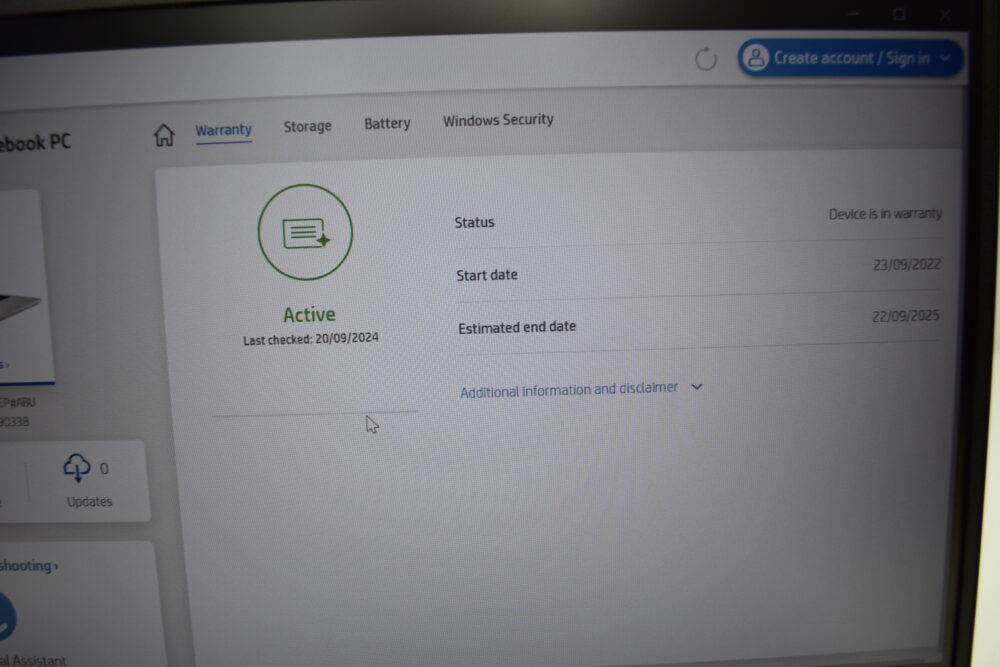This screenshot has height=667, width=1000.
Task: Close the window with X button
Action: click(x=945, y=15)
